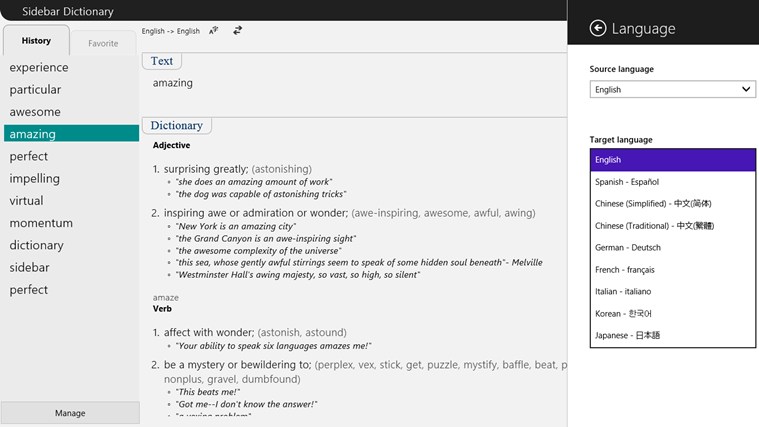This screenshot has width=759, height=427.
Task: Click the Text input area with 'amazing'
Action: pos(350,84)
